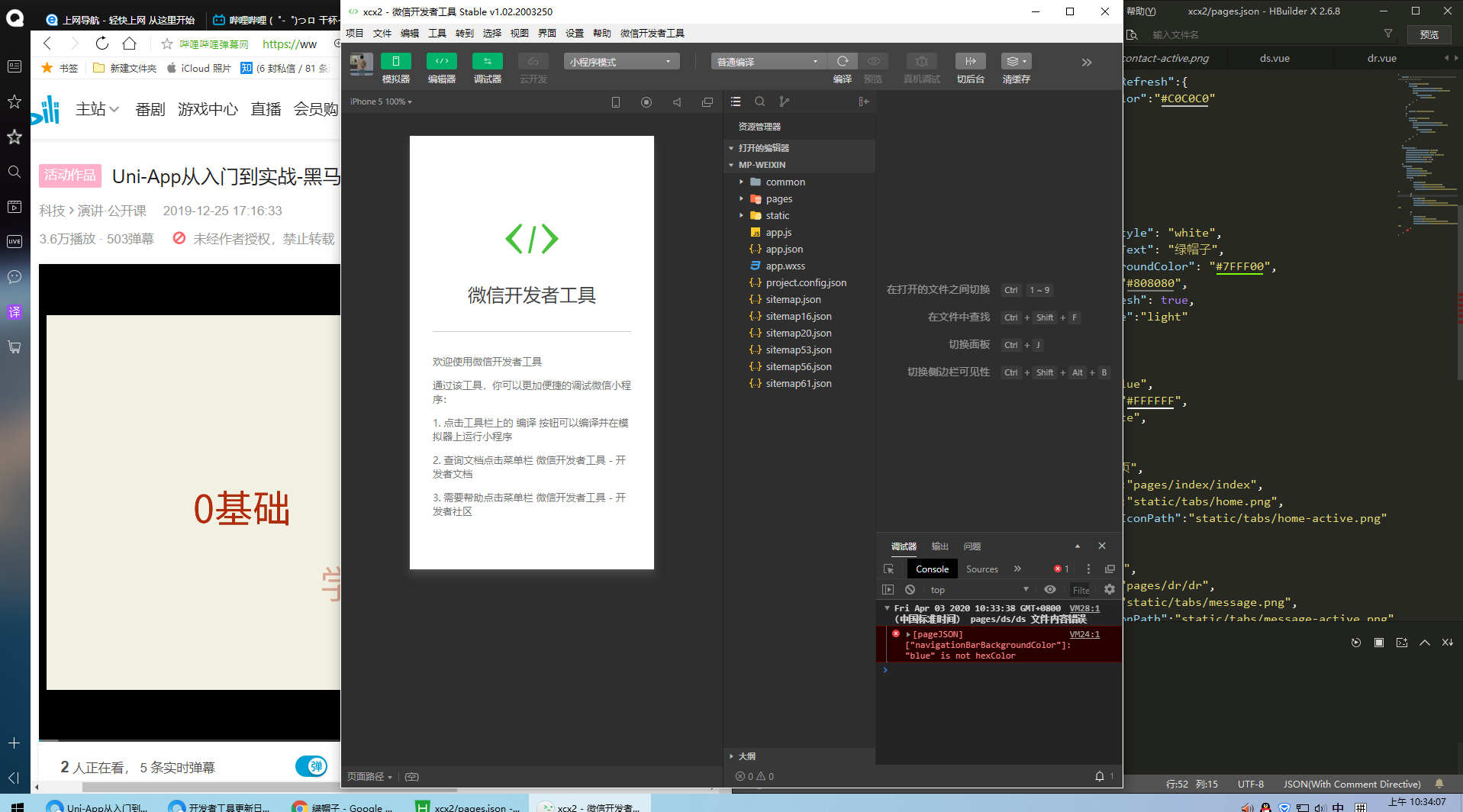
Task: Click the file search icon in HBuilder X
Action: tap(1133, 34)
